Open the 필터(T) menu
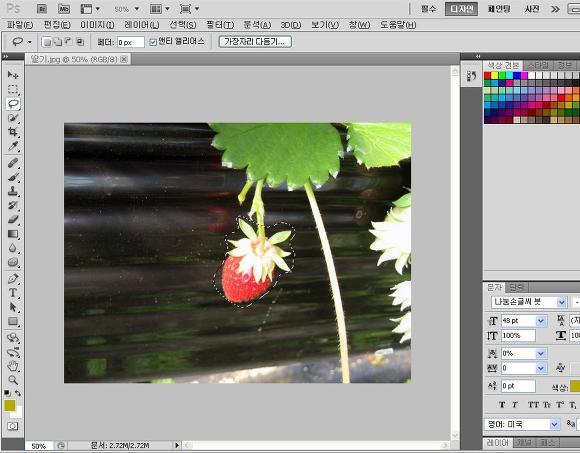580x453 pixels. click(x=220, y=25)
